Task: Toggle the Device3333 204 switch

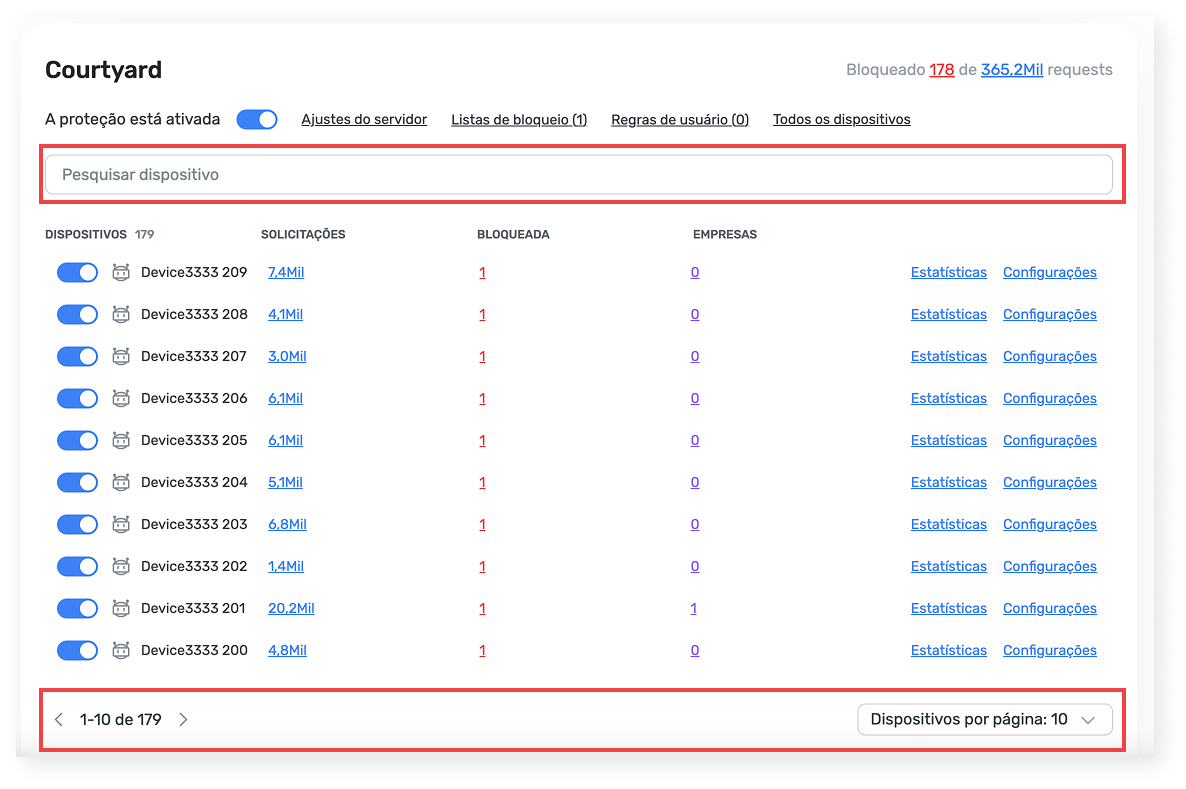Action: point(77,482)
